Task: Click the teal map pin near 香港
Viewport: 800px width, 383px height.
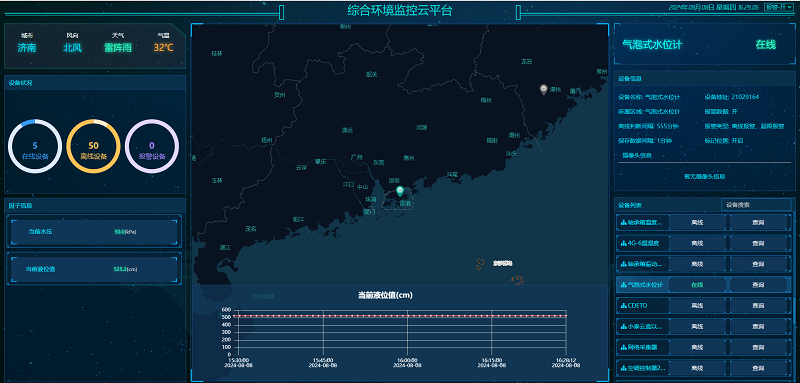Action: pos(399,191)
